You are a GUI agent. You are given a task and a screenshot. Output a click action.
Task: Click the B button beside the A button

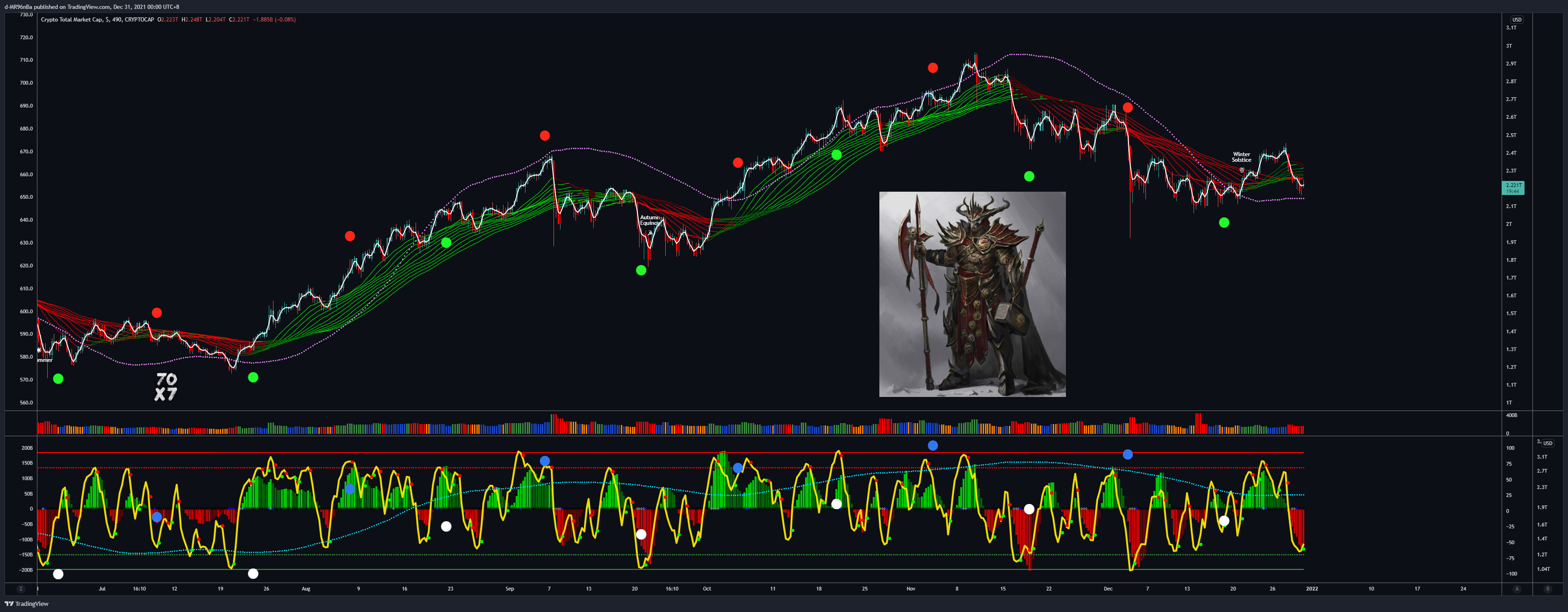click(x=1547, y=589)
